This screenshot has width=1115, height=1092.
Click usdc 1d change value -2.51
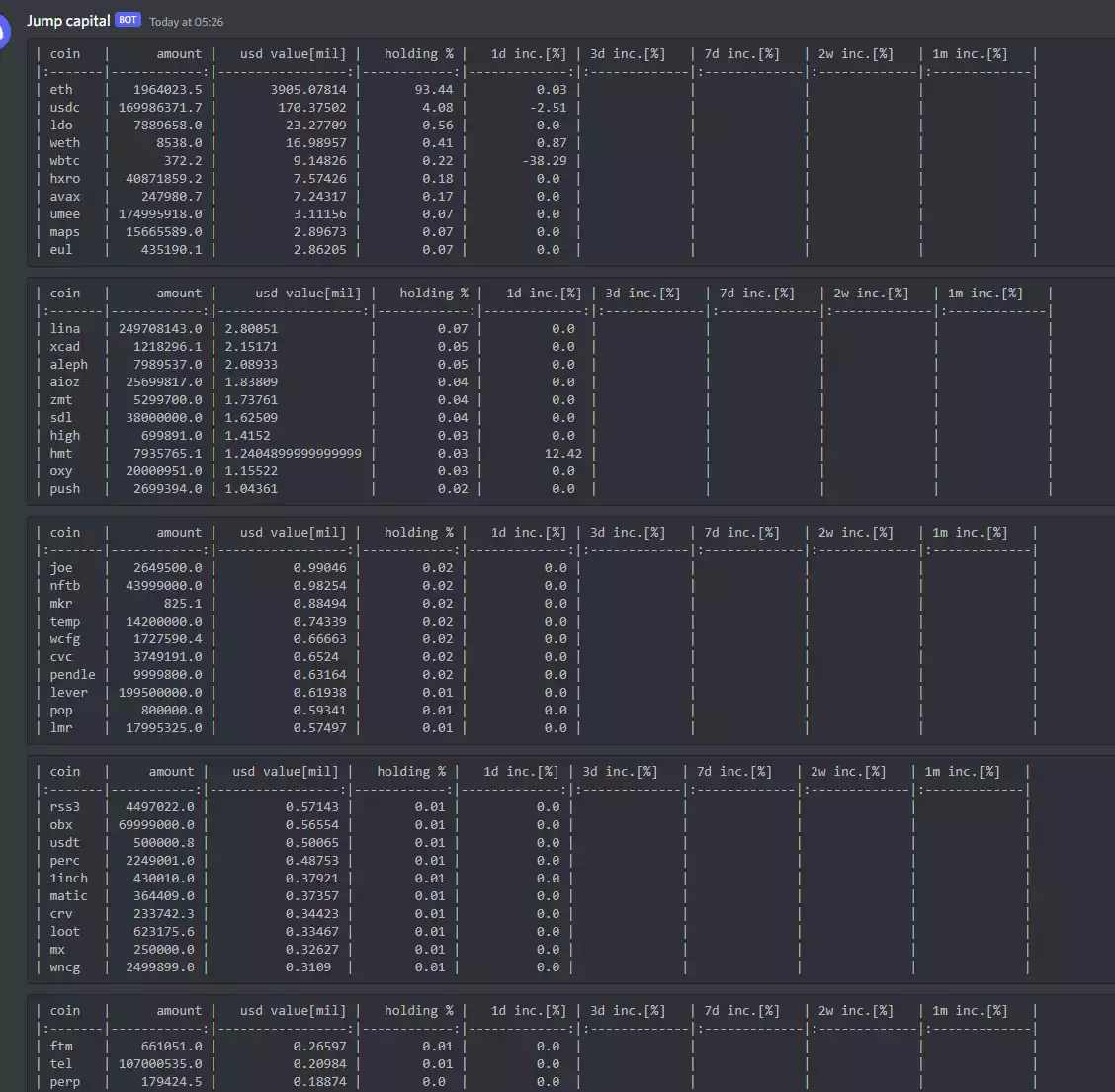pyautogui.click(x=549, y=108)
